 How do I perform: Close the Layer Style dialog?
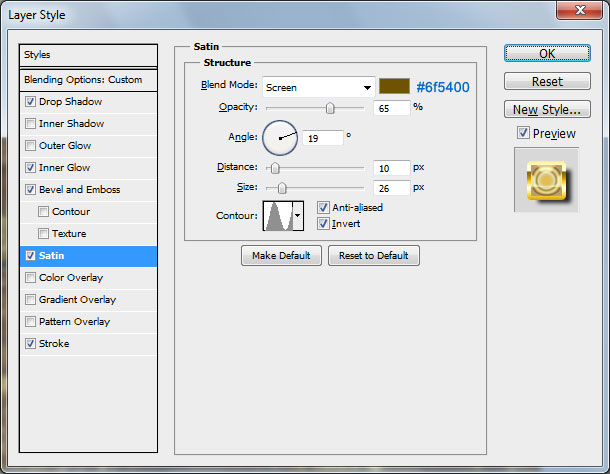pos(580,10)
